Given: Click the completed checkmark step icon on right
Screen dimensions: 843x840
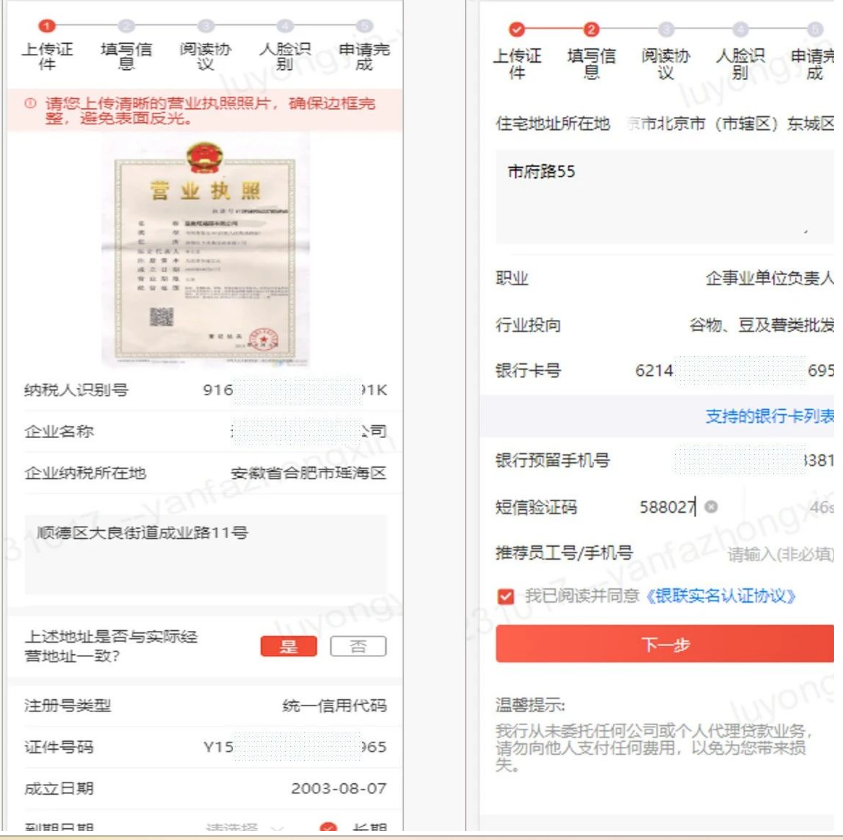Looking at the screenshot, I should [517, 29].
